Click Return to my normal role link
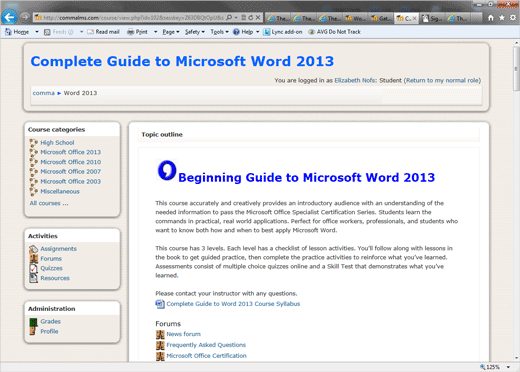Viewport: 520px width, 372px height. coord(442,80)
